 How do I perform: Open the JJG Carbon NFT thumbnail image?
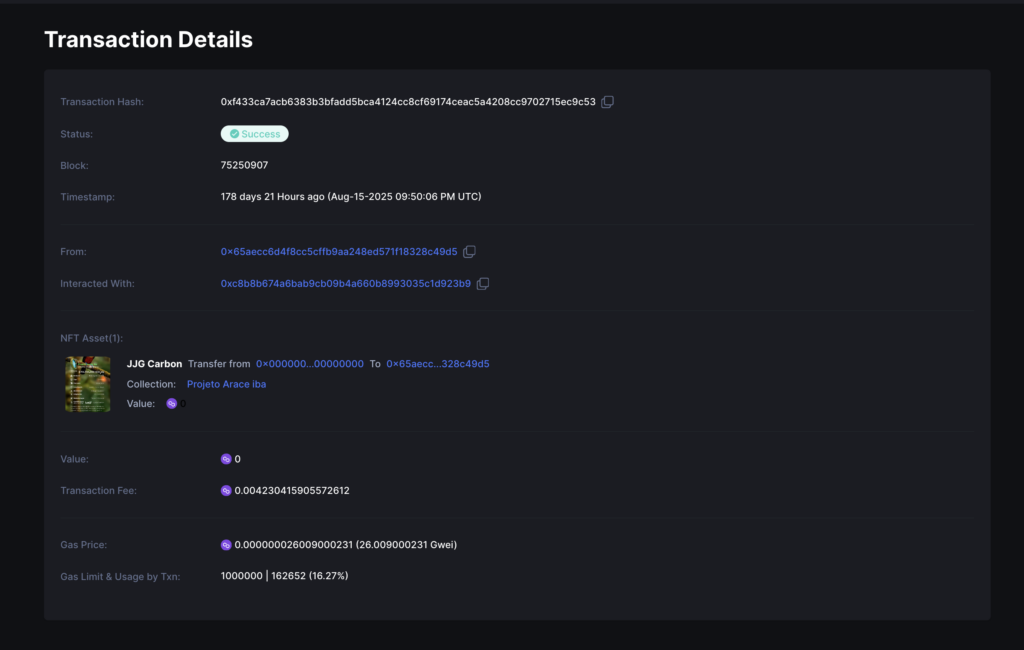pyautogui.click(x=88, y=384)
